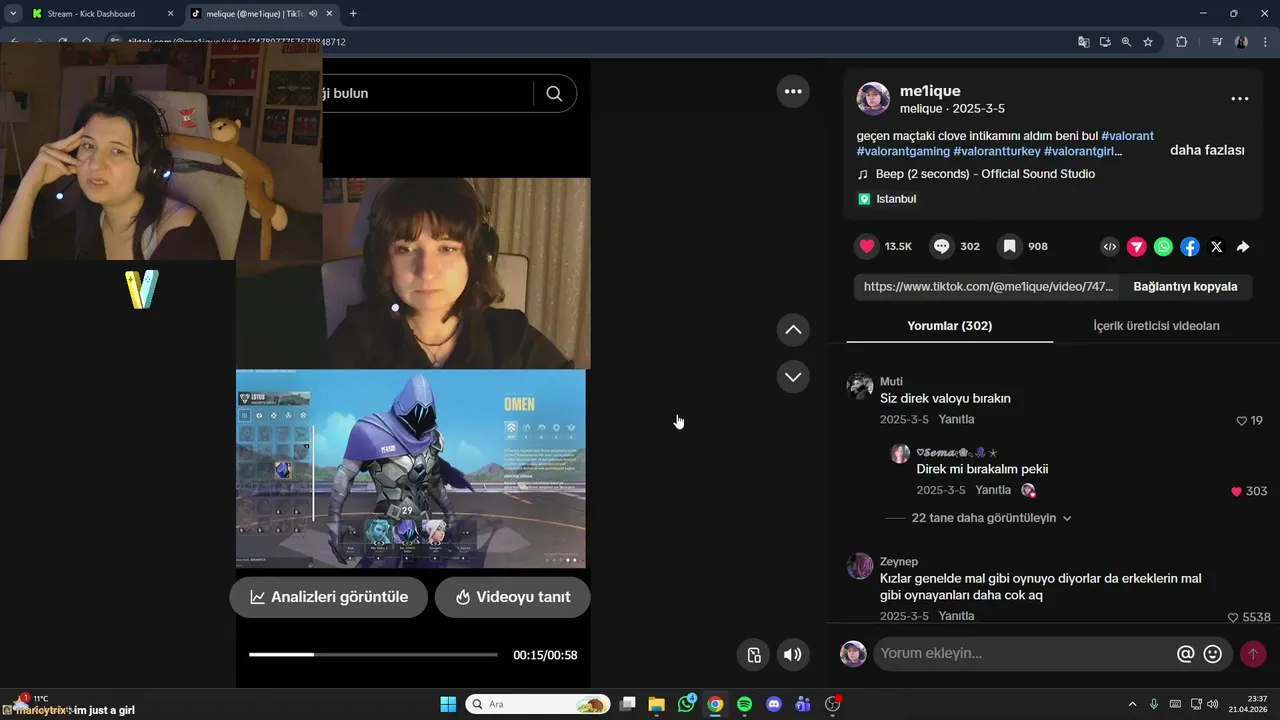Click the mention @ icon in comment box

1186,654
